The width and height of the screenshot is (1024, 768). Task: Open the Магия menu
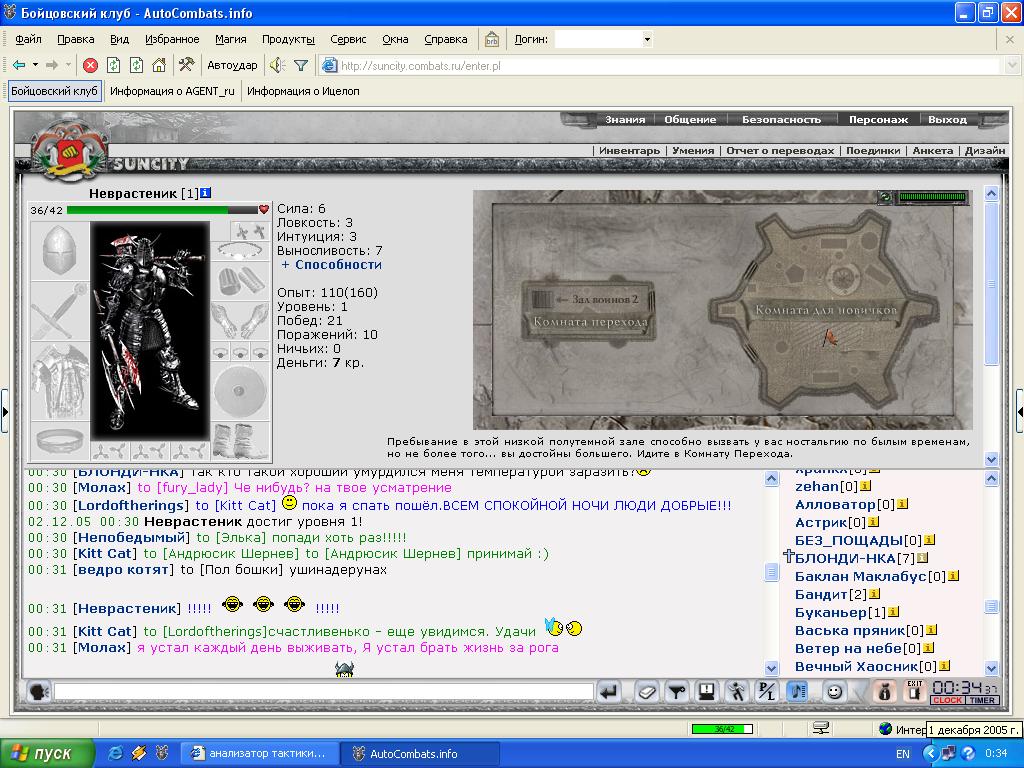point(231,39)
